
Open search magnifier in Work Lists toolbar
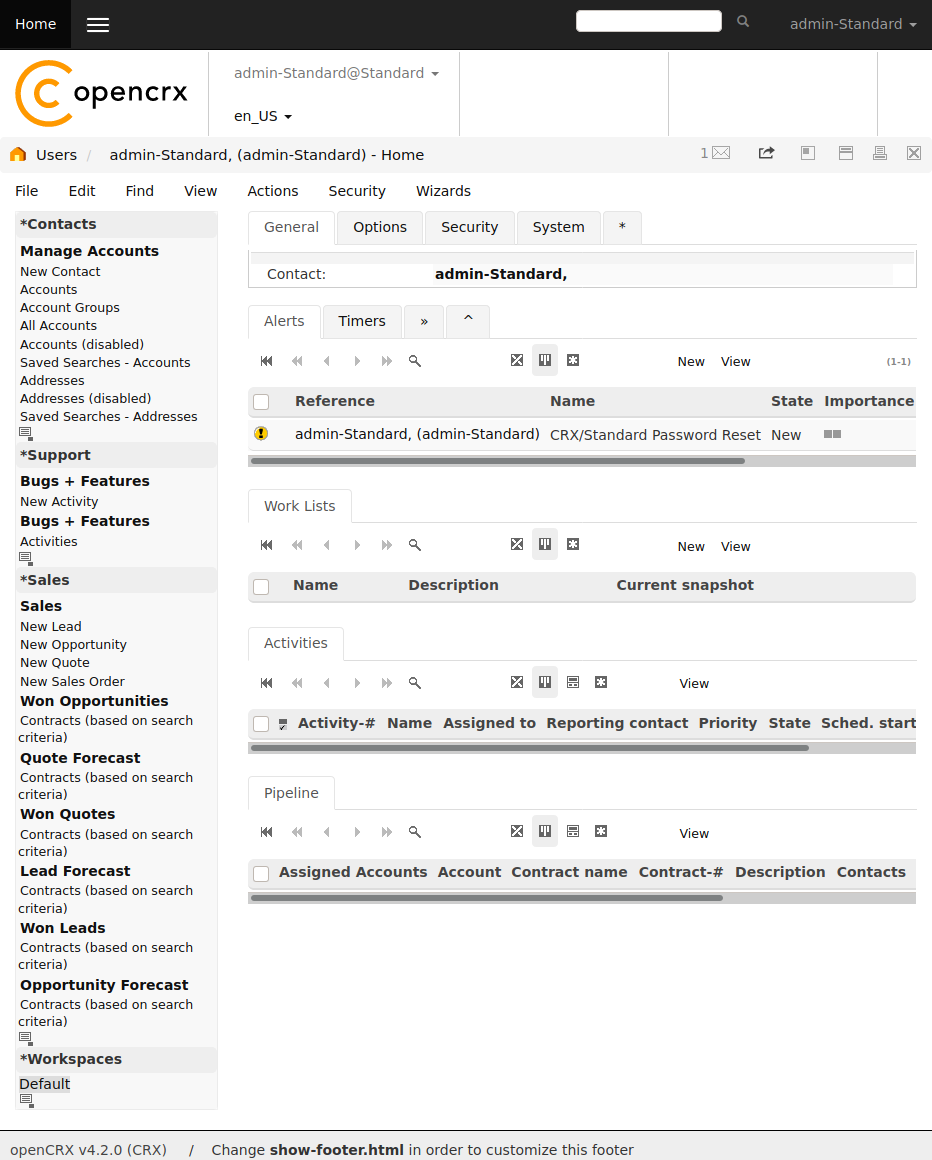point(415,545)
